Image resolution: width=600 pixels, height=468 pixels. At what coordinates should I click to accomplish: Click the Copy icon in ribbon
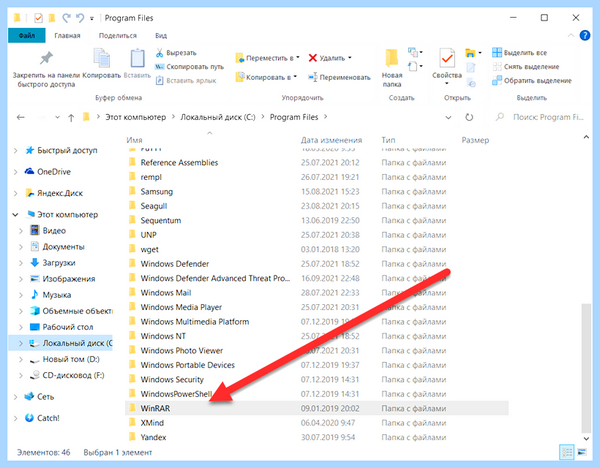pyautogui.click(x=102, y=59)
